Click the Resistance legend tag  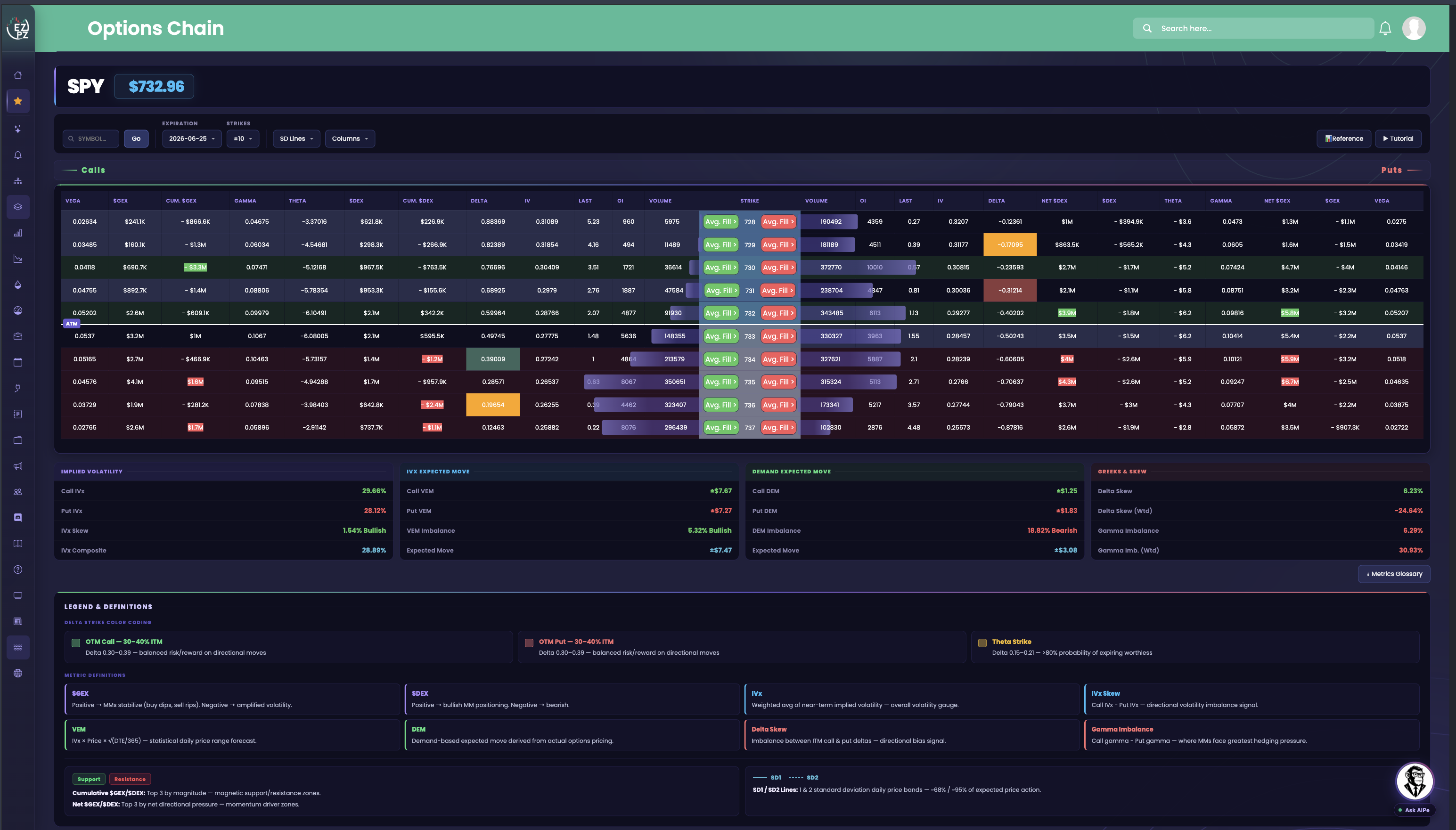pyautogui.click(x=130, y=779)
